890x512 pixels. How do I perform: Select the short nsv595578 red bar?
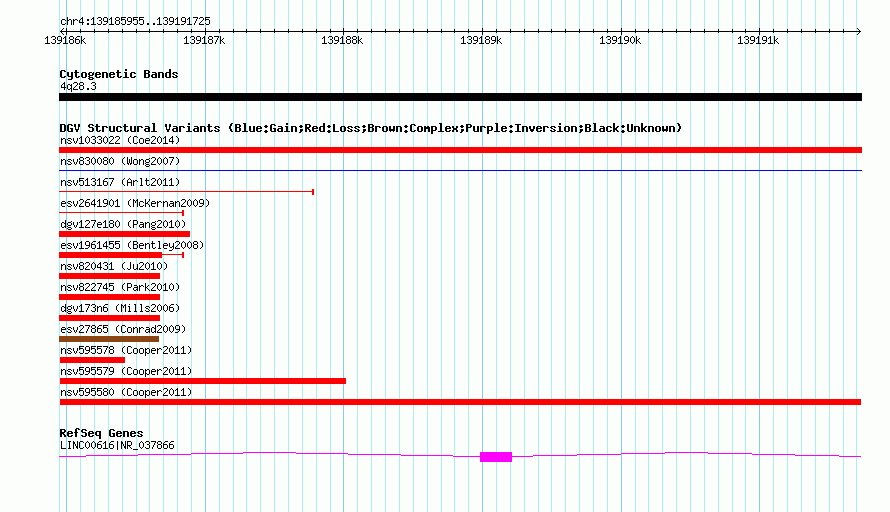pos(92,360)
